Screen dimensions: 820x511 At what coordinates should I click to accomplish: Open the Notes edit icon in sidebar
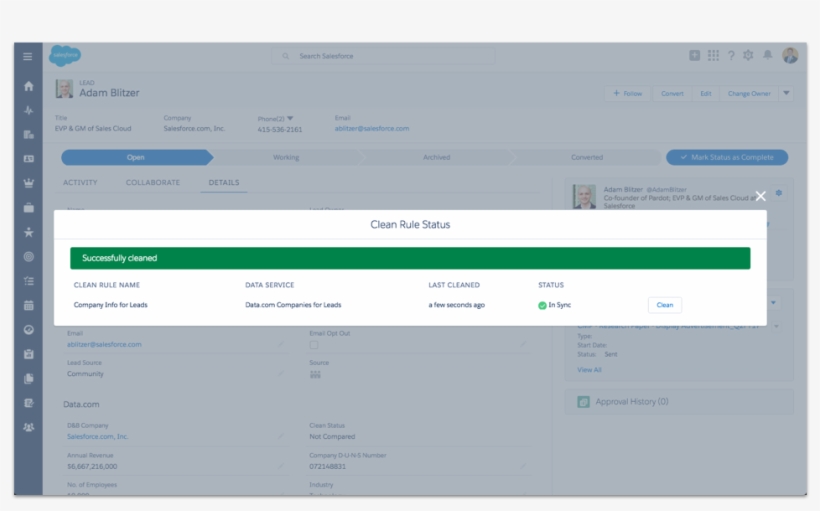(28, 403)
